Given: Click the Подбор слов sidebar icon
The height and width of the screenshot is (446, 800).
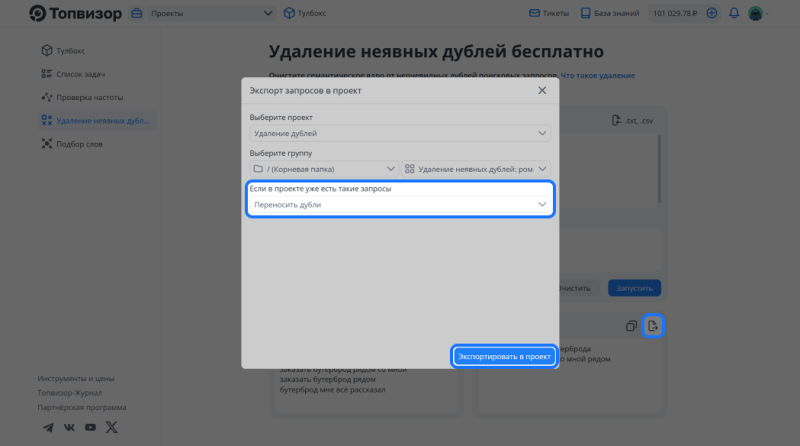Looking at the screenshot, I should coord(47,144).
